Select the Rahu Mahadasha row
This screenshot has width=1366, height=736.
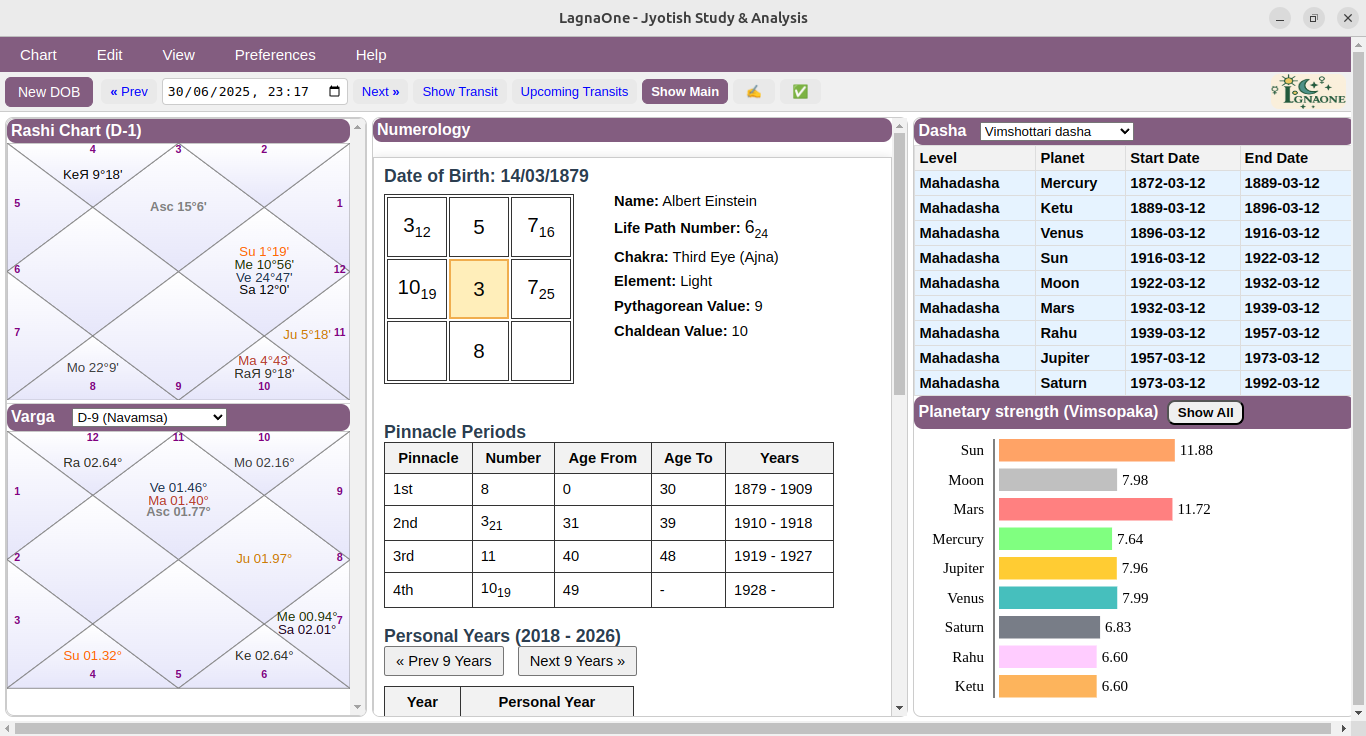[x=1133, y=333]
